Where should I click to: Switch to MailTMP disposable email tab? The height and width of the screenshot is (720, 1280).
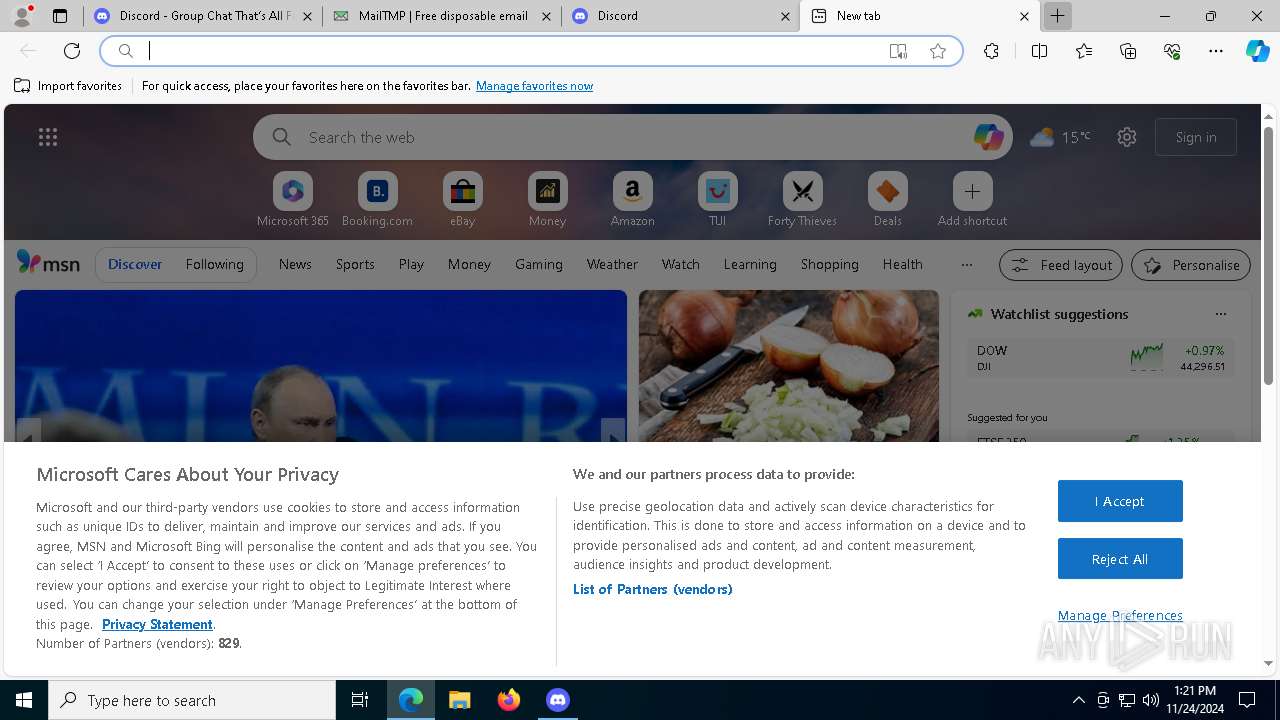[442, 16]
